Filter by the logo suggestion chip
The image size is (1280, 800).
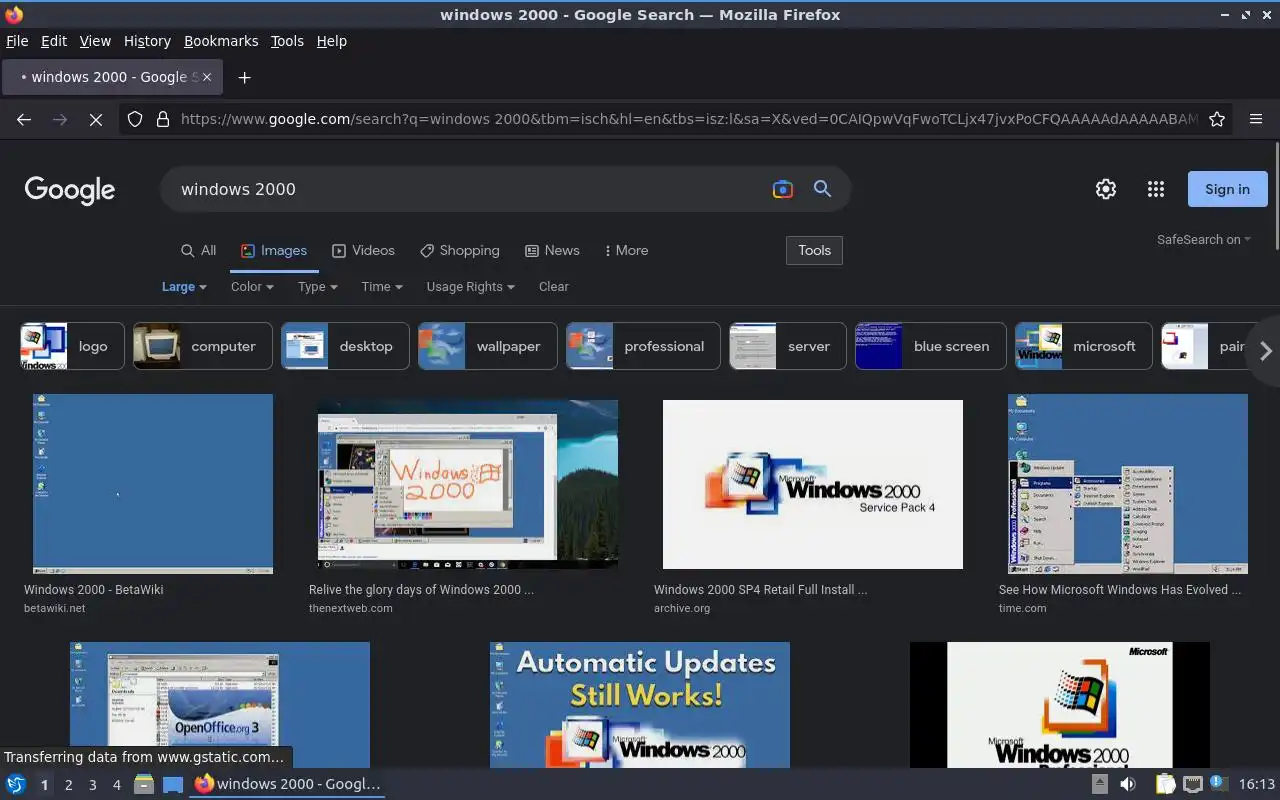72,346
